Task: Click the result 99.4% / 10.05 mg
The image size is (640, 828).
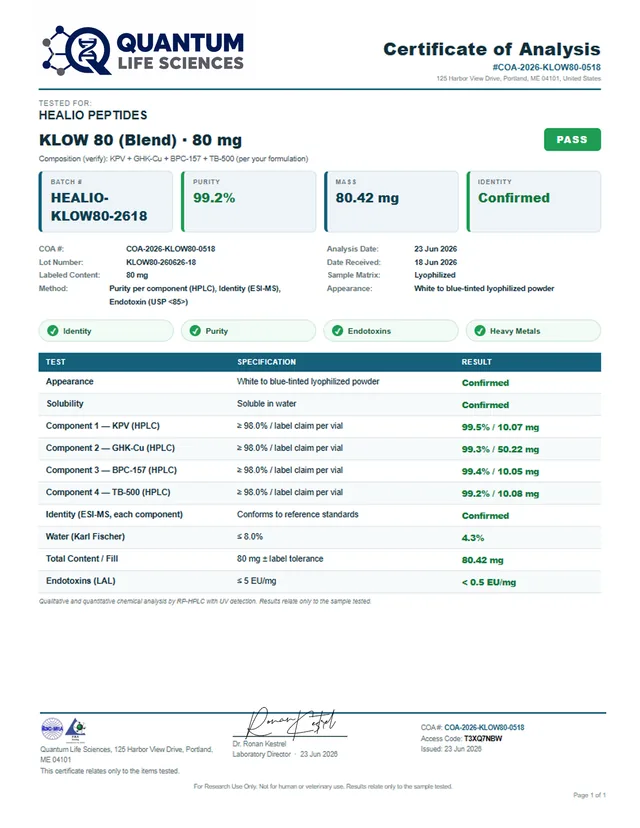Action: [x=500, y=472]
